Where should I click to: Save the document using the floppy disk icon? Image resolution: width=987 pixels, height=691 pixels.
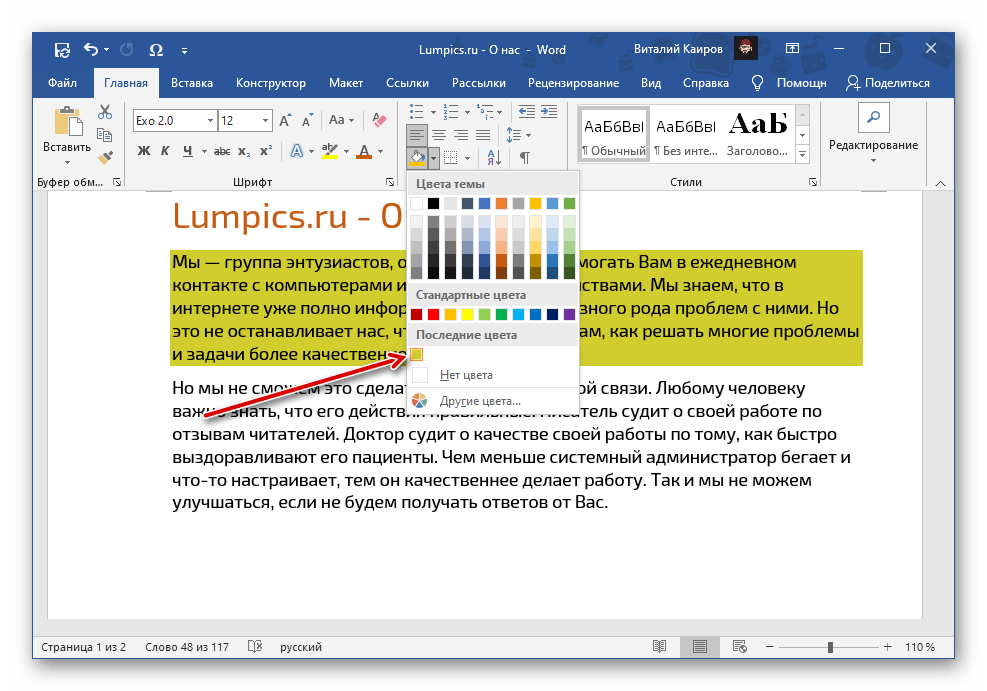(62, 49)
